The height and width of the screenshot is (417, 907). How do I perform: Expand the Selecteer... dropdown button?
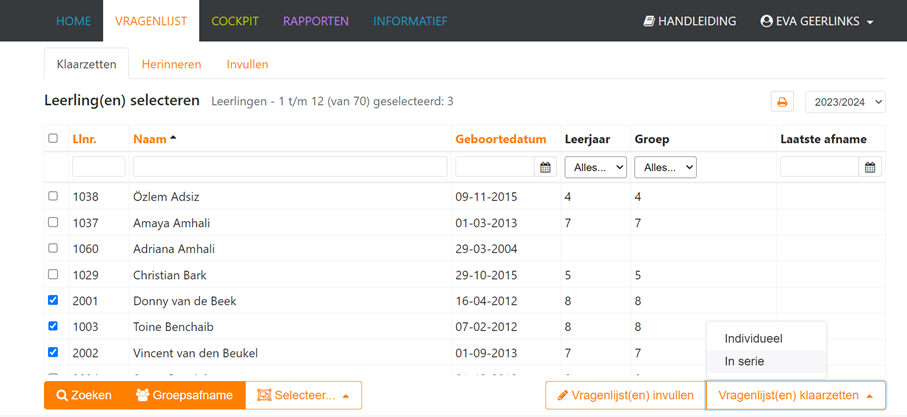304,396
